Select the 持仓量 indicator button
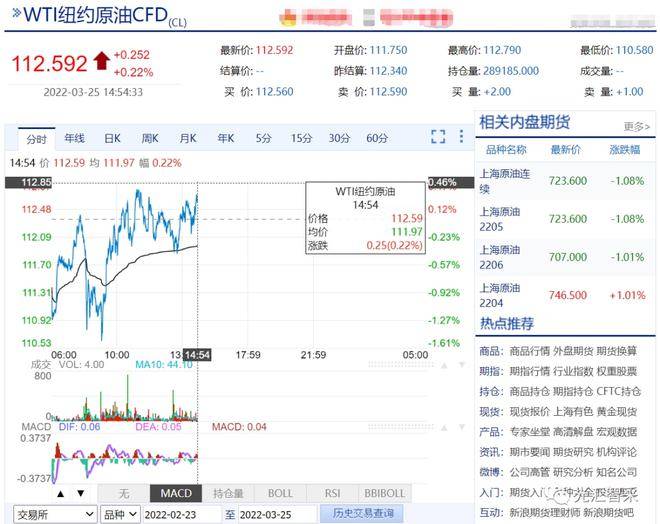Image resolution: width=660 pixels, height=524 pixels. pos(228,493)
